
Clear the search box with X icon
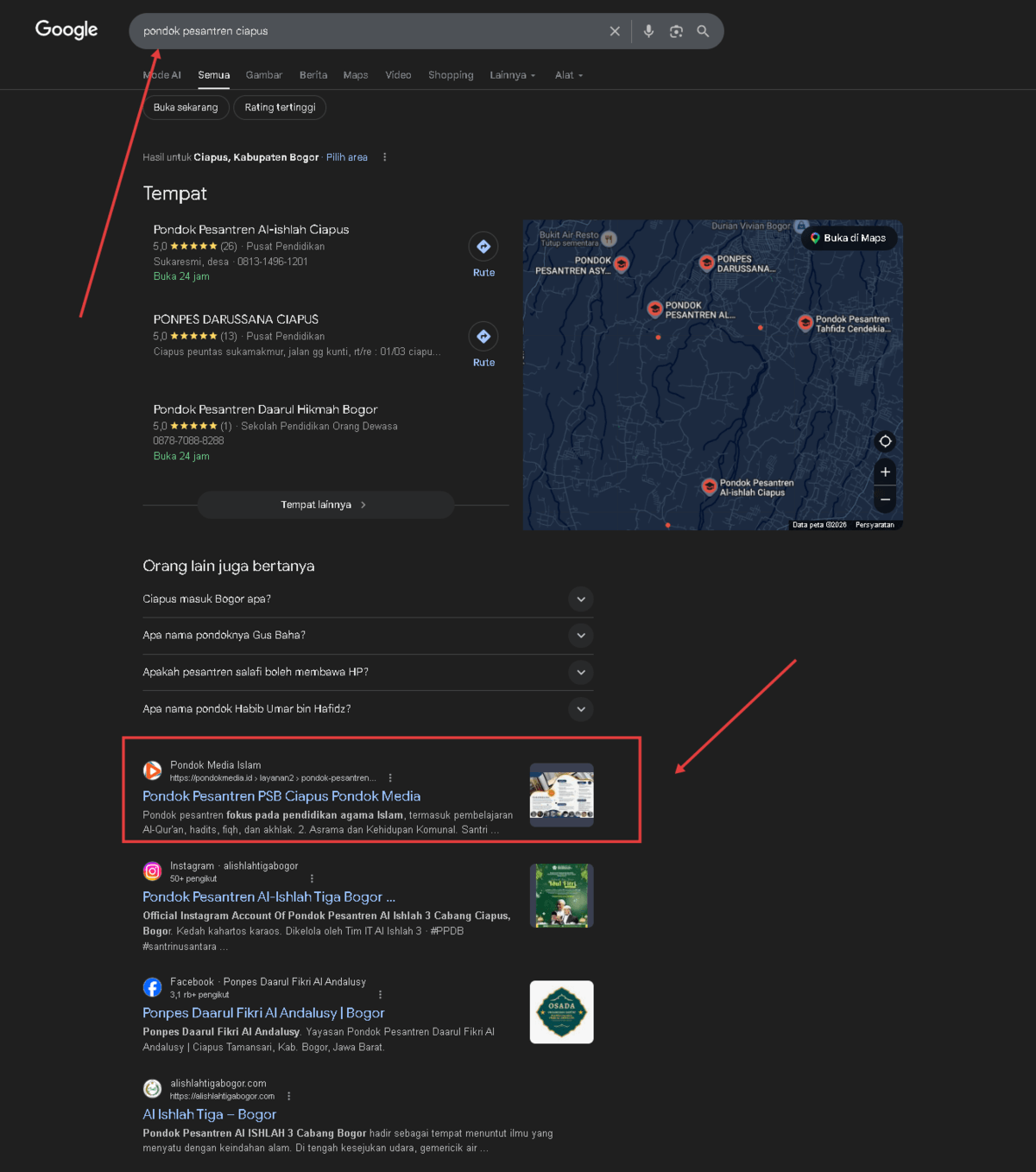tap(615, 31)
